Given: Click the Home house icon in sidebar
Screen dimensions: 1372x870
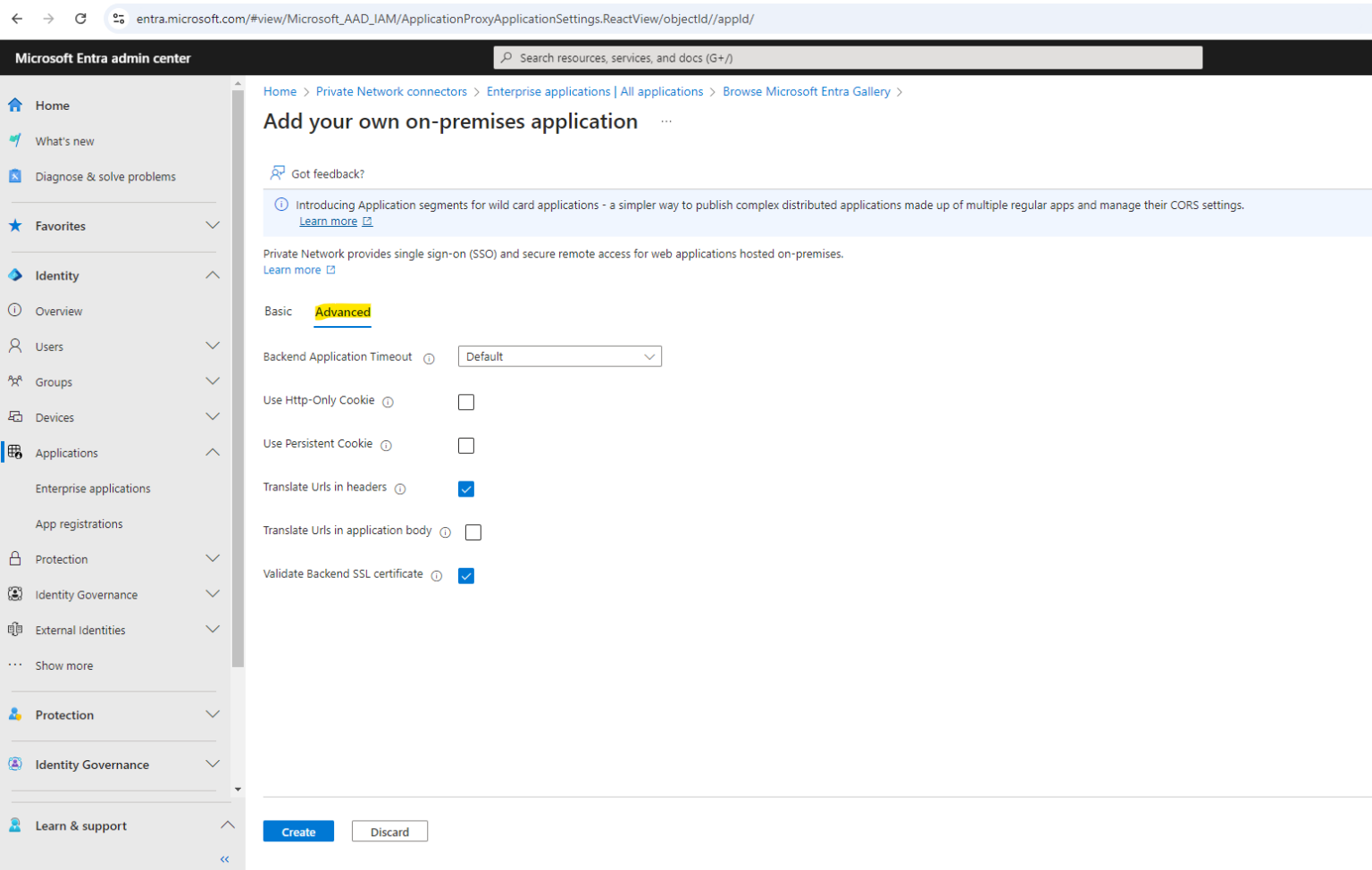Looking at the screenshot, I should [x=15, y=105].
